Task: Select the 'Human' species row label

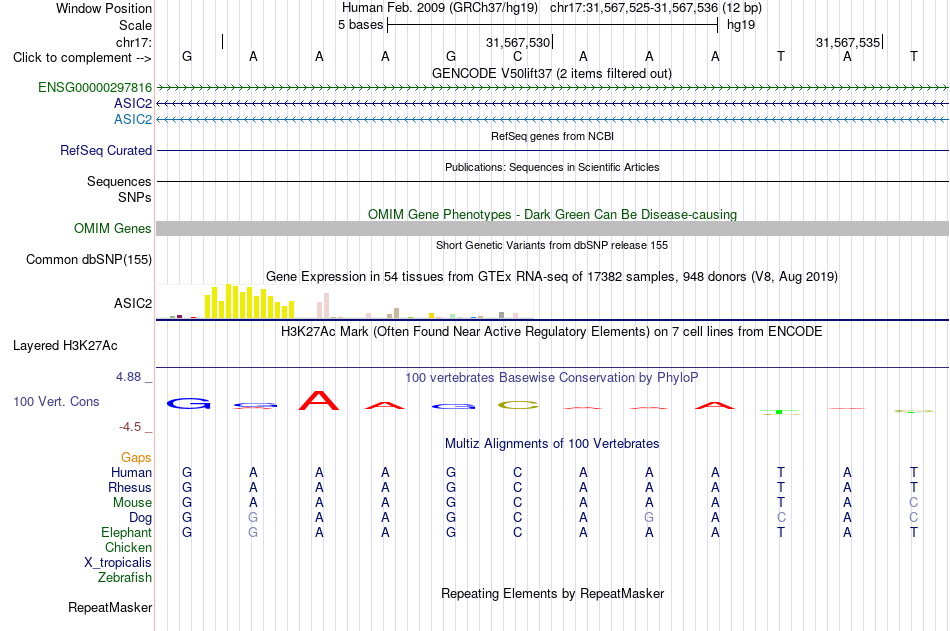Action: 131,473
